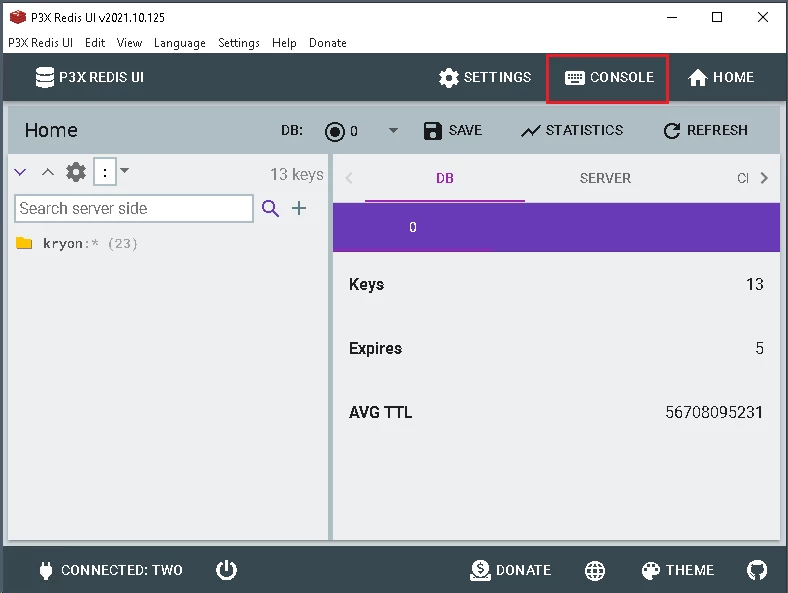788x593 pixels.
Task: Click the Expires value 5
Action: click(x=759, y=348)
